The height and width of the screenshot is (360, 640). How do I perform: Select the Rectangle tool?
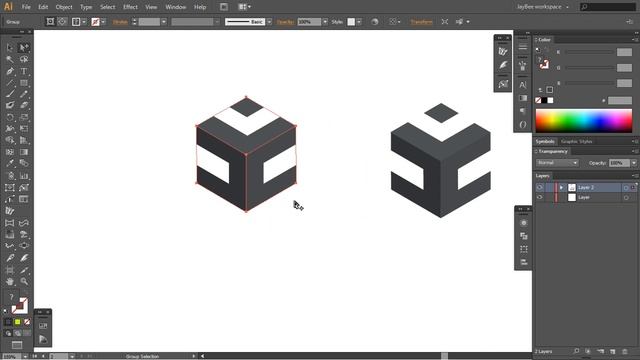24,83
